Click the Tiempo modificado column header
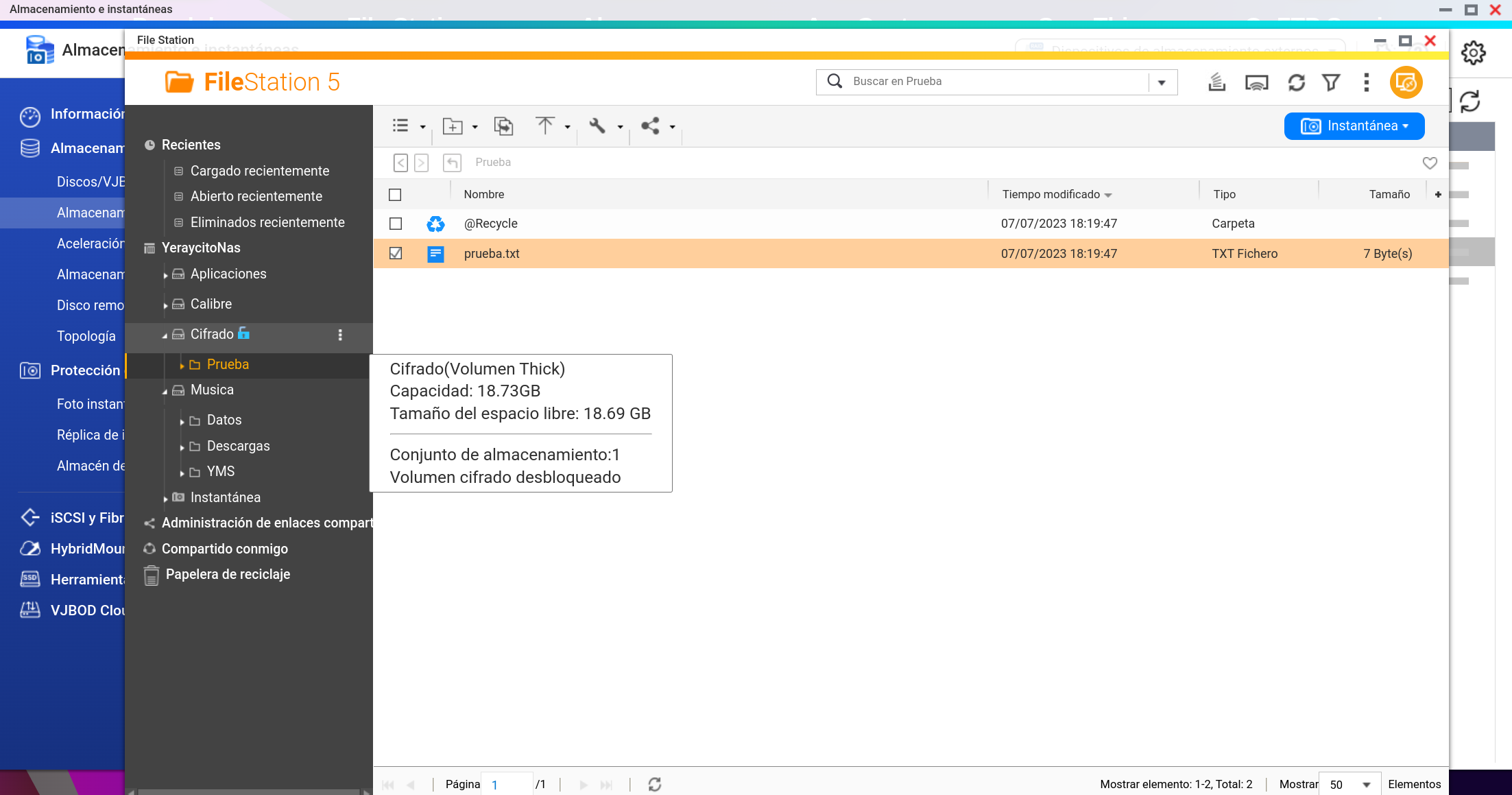This screenshot has height=795, width=1512. (x=1051, y=195)
